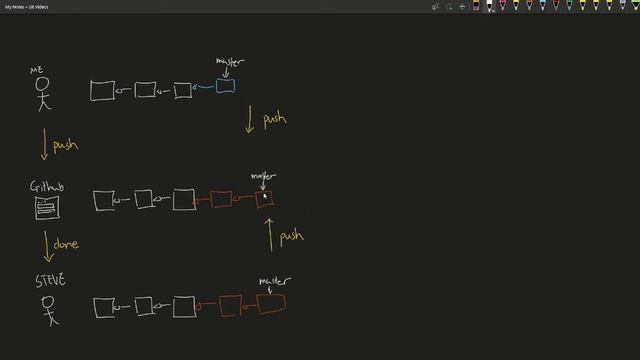Activate the Lasso Select tool

tap(449, 7)
